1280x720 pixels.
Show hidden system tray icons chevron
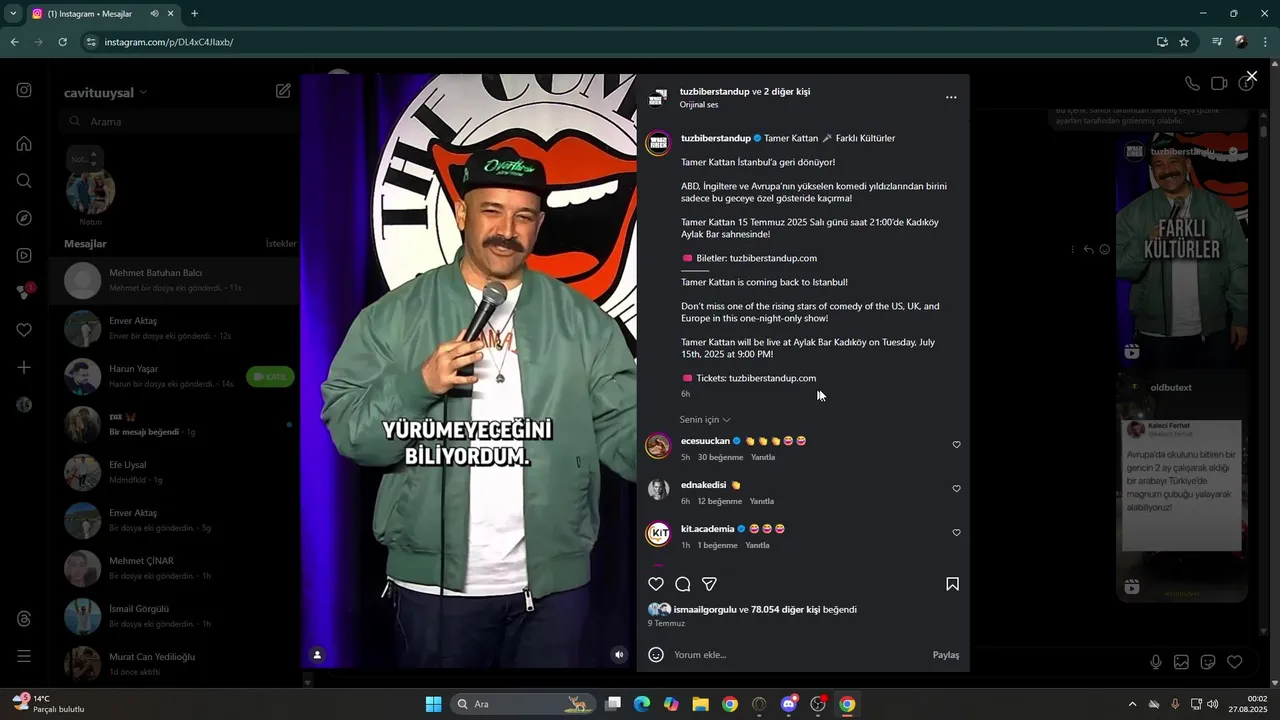point(1132,704)
